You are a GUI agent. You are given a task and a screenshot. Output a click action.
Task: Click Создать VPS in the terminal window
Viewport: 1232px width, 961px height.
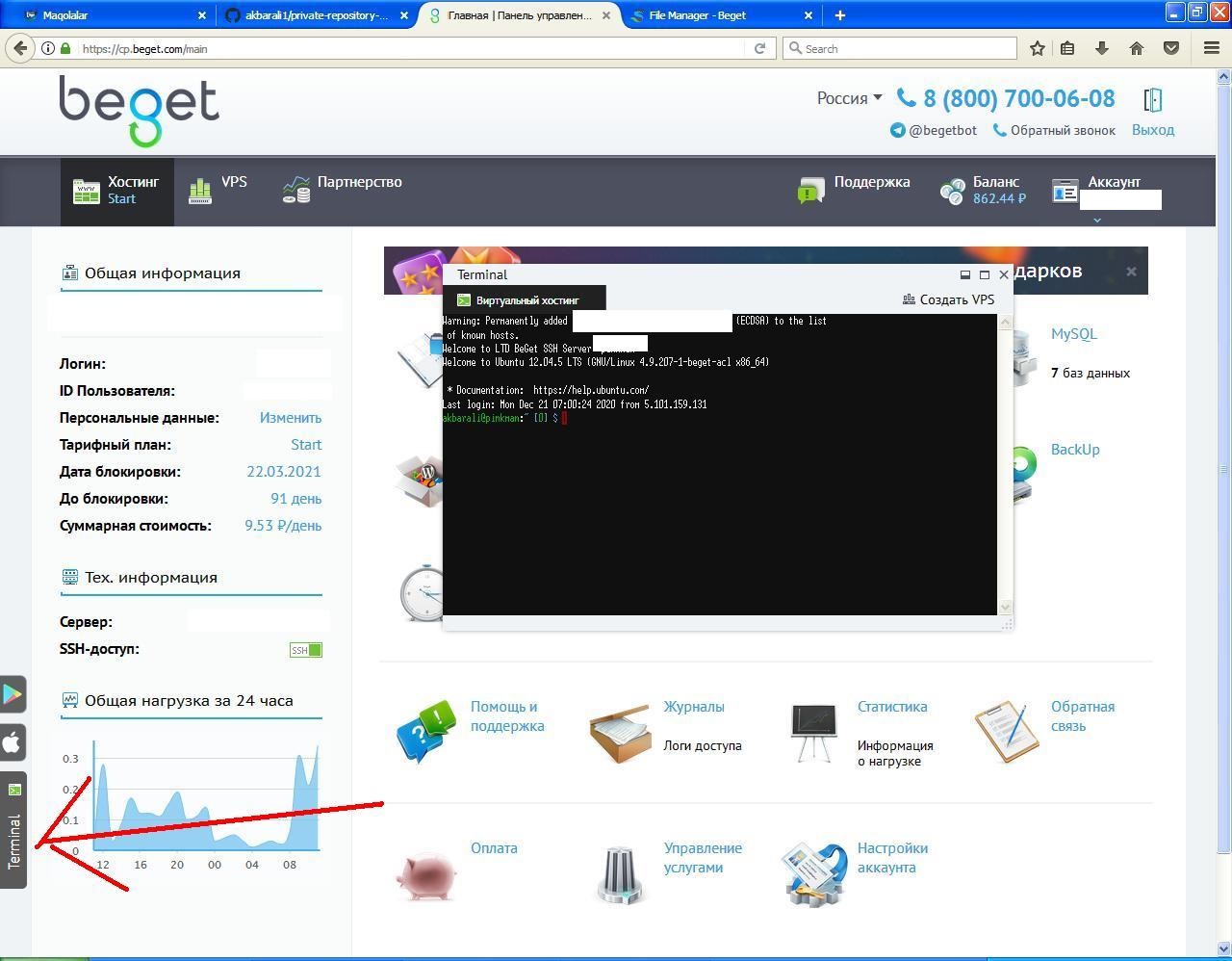click(x=948, y=299)
